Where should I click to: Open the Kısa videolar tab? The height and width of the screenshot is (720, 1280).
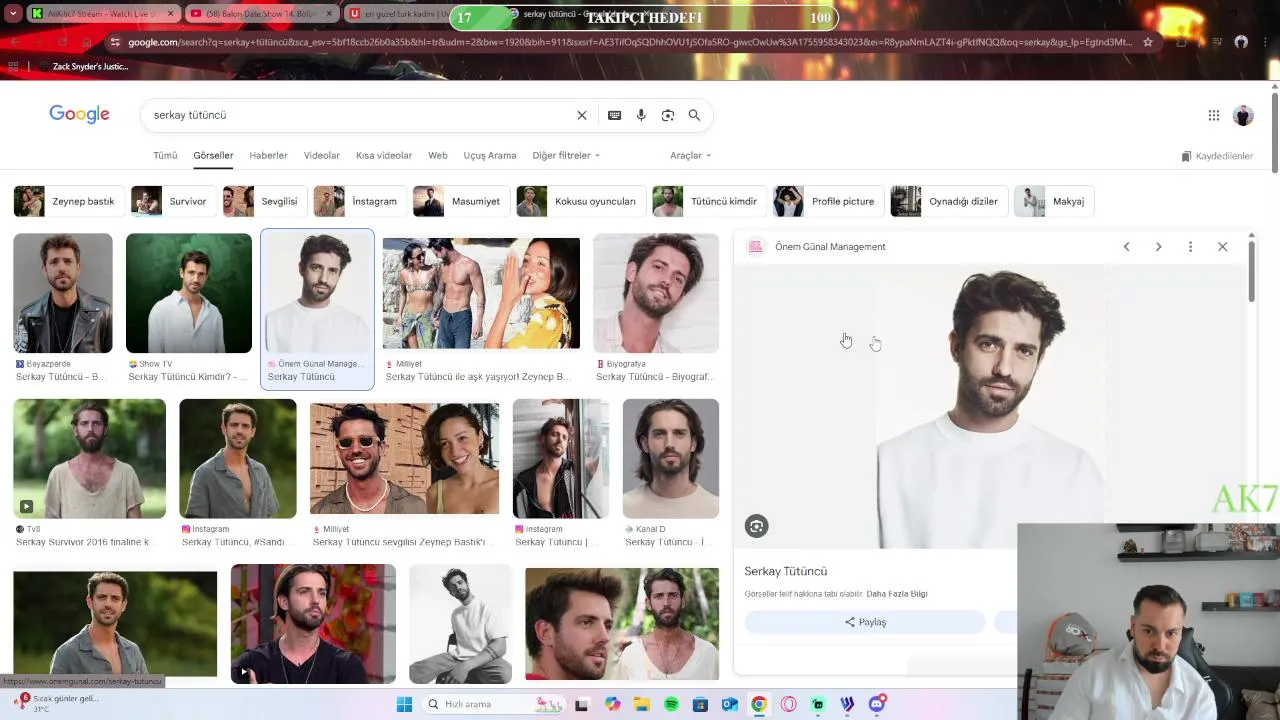(x=384, y=155)
